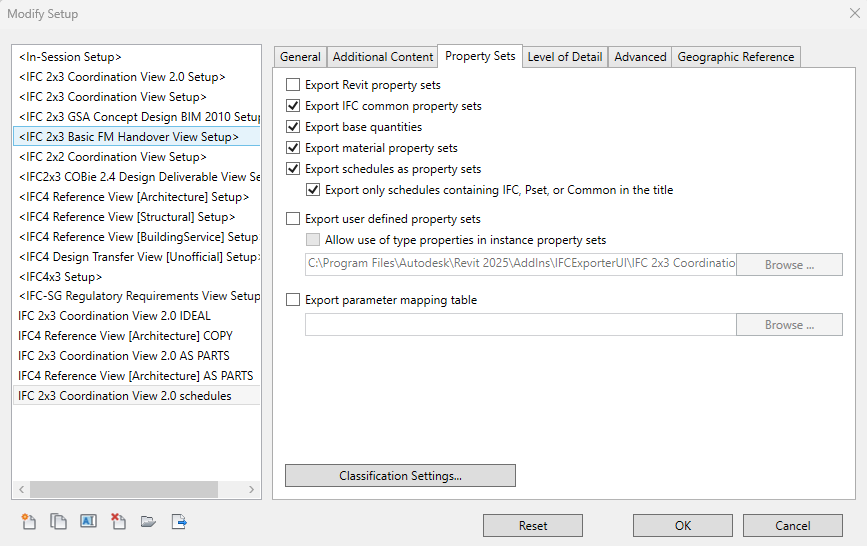This screenshot has width=867, height=546.
Task: Tick Export user defined property sets
Action: point(293,219)
